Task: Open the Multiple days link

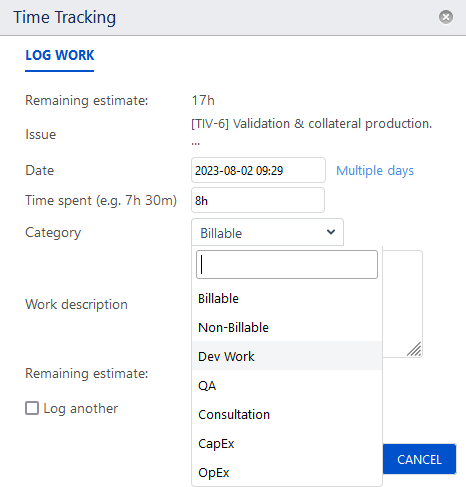Action: 375,171
